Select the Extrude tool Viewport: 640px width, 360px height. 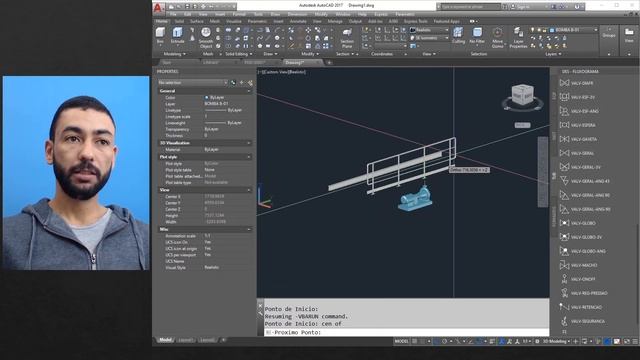pyautogui.click(x=177, y=36)
